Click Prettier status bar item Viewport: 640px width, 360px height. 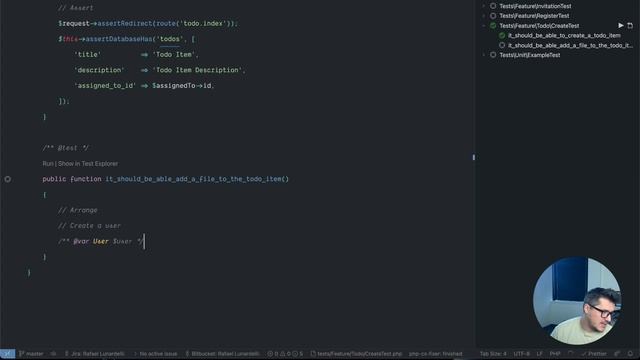point(594,354)
